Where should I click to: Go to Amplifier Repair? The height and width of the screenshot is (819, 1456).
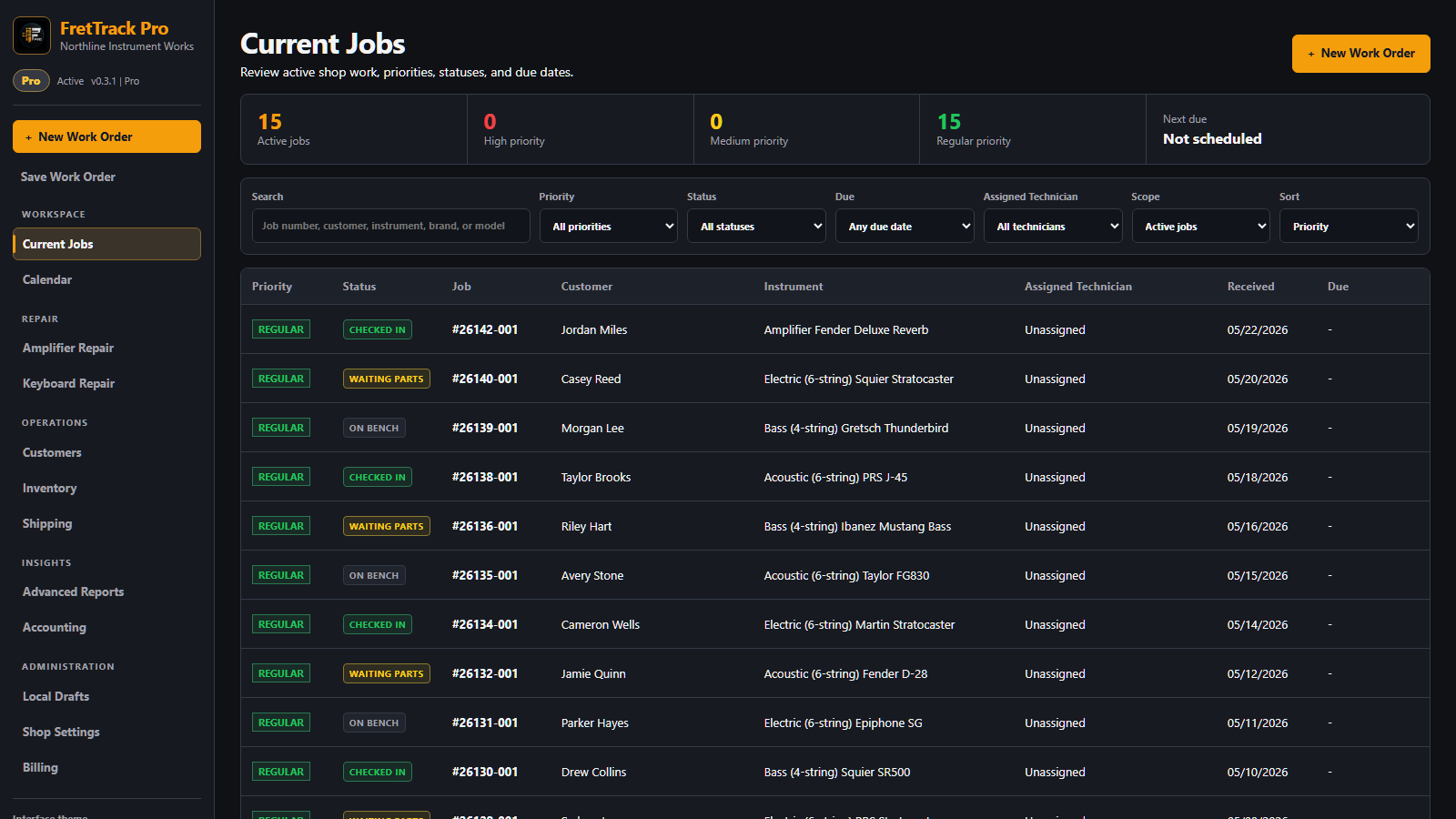pos(68,348)
